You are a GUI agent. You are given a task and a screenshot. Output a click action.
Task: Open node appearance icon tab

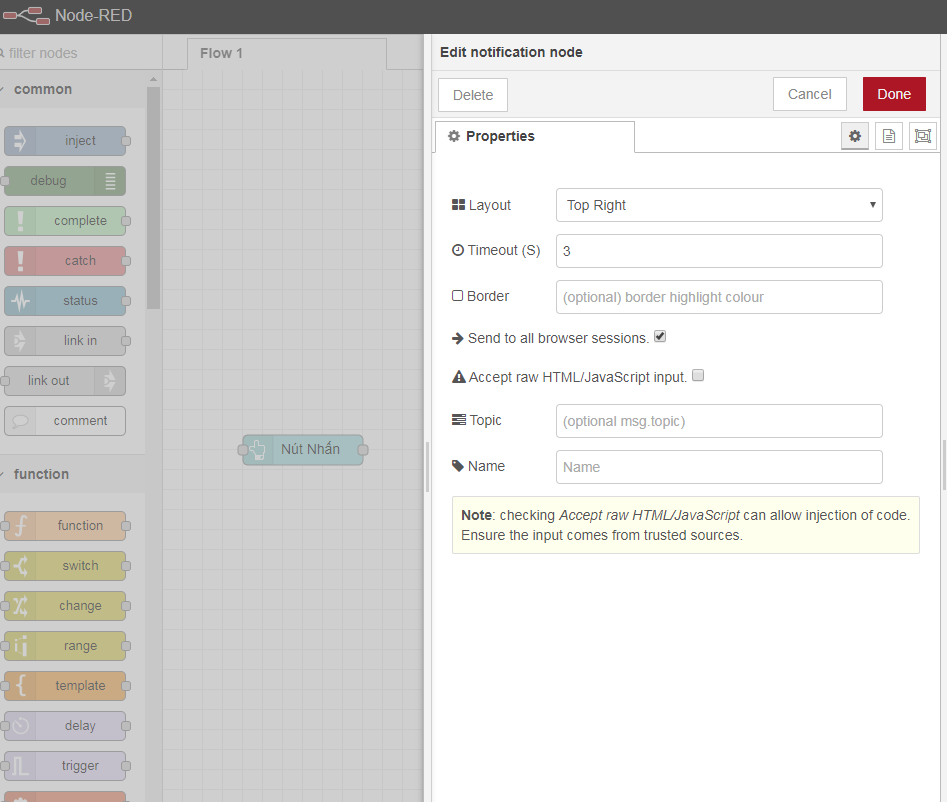point(922,136)
